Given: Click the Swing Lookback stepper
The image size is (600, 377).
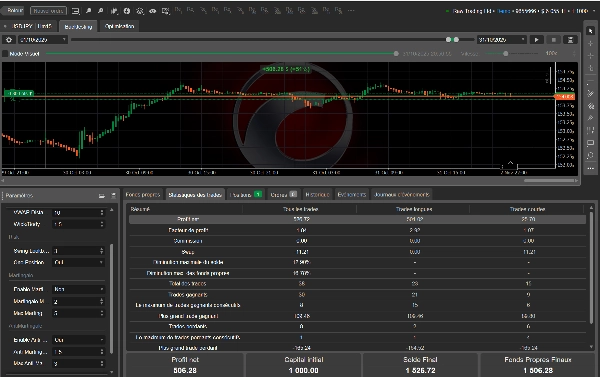Looking at the screenshot, I should (x=102, y=251).
